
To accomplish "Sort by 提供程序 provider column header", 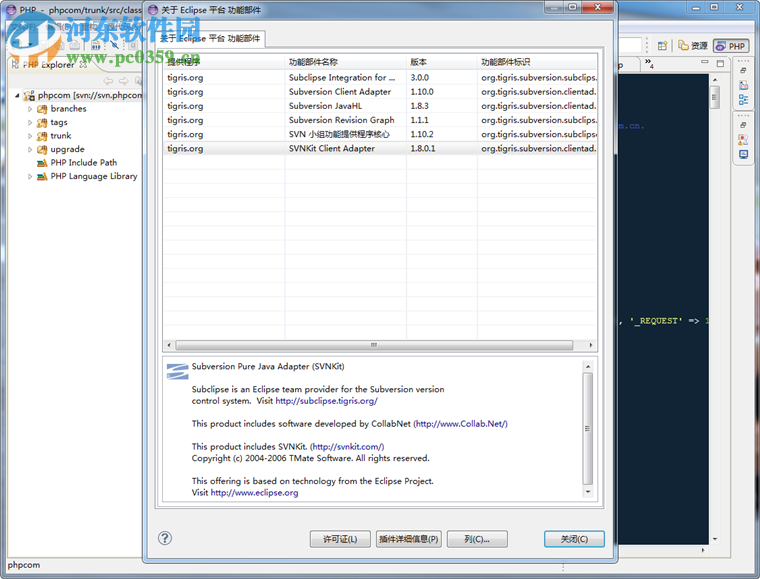I will pyautogui.click(x=224, y=62).
